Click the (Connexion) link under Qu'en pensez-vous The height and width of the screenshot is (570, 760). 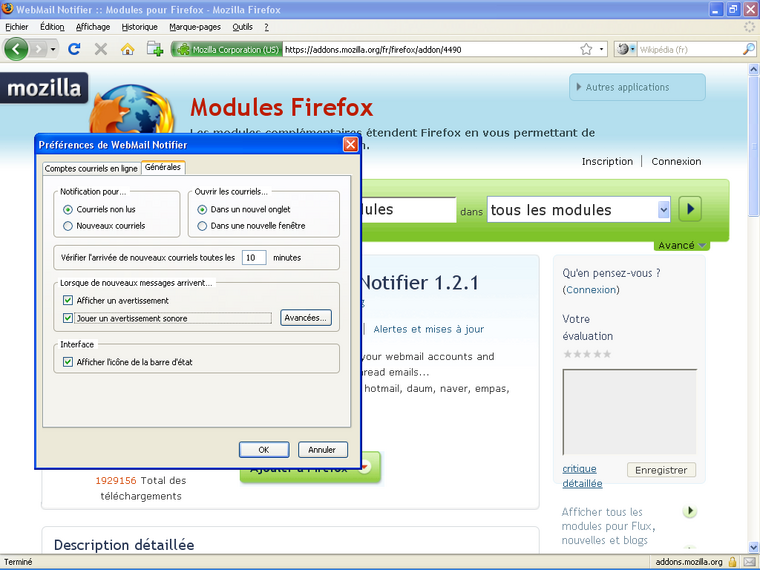tap(591, 290)
